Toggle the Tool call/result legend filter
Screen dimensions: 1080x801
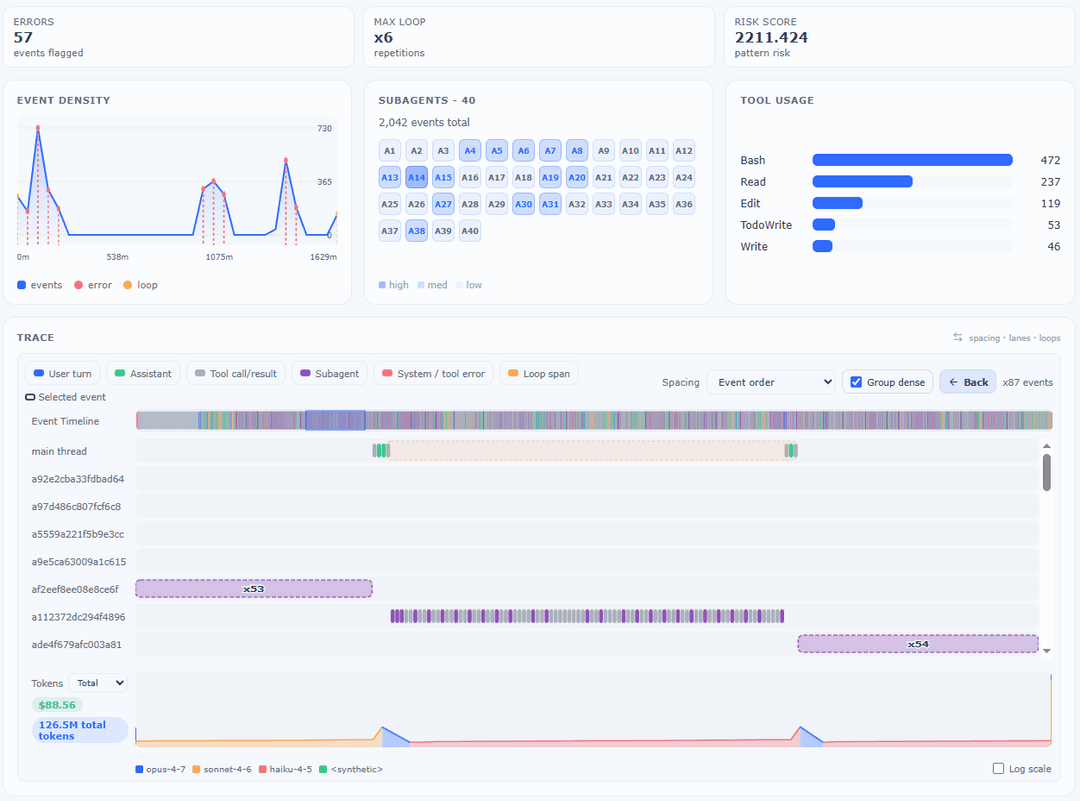click(x=236, y=373)
